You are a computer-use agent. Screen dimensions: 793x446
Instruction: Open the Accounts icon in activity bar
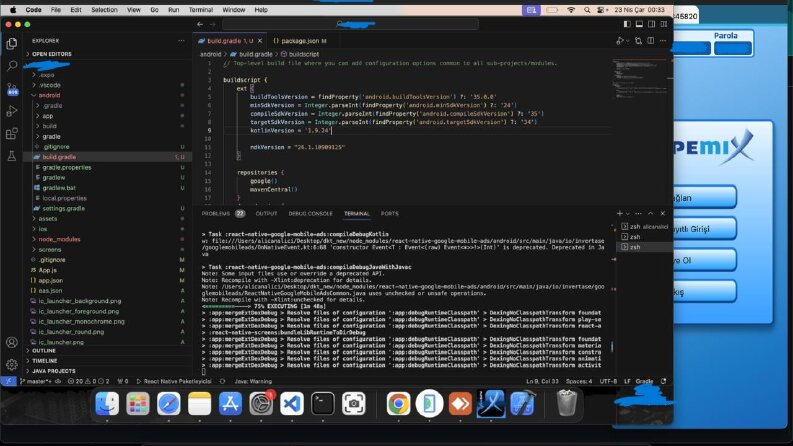pos(12,342)
